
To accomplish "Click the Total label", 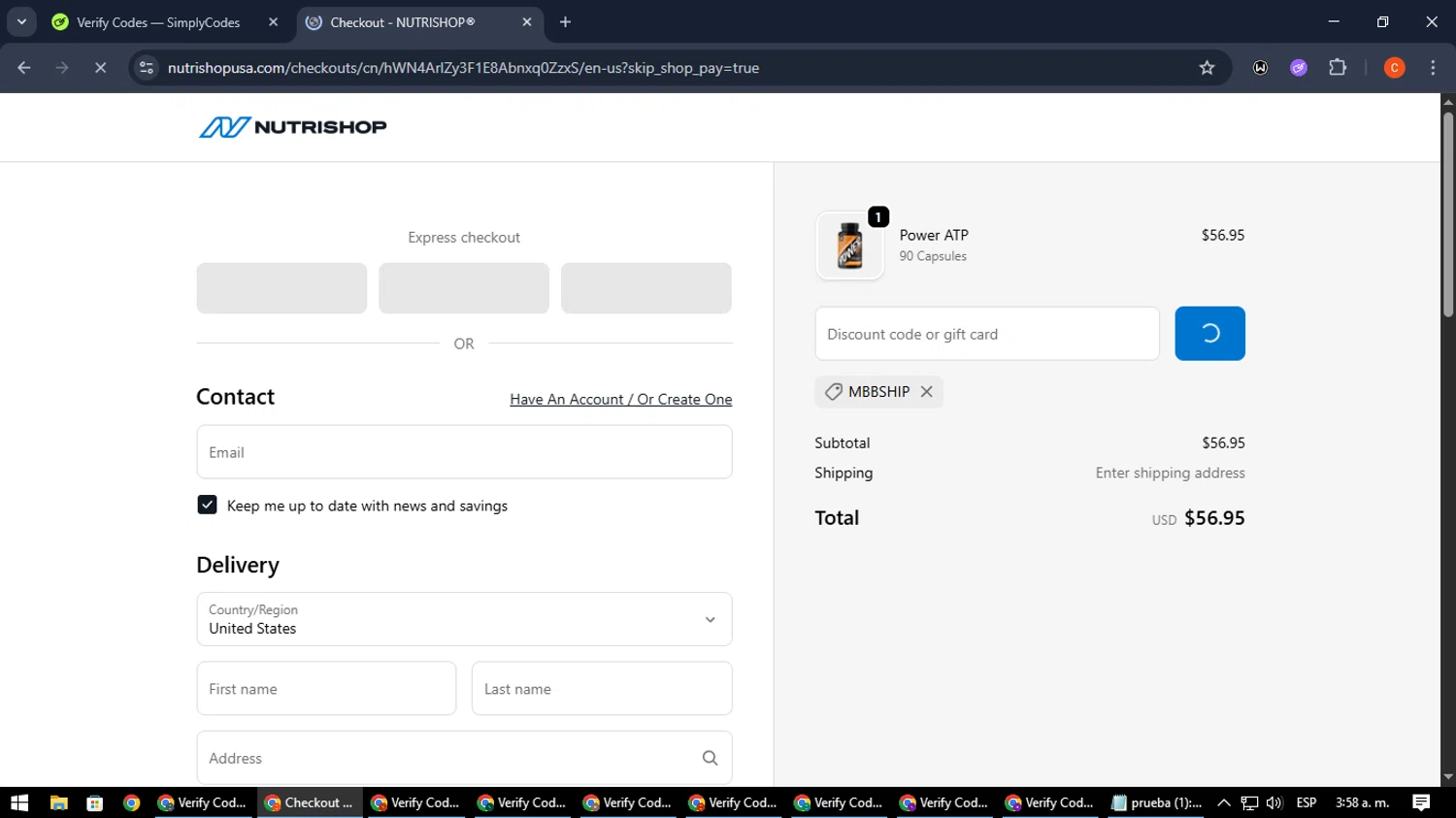I will pos(837,518).
